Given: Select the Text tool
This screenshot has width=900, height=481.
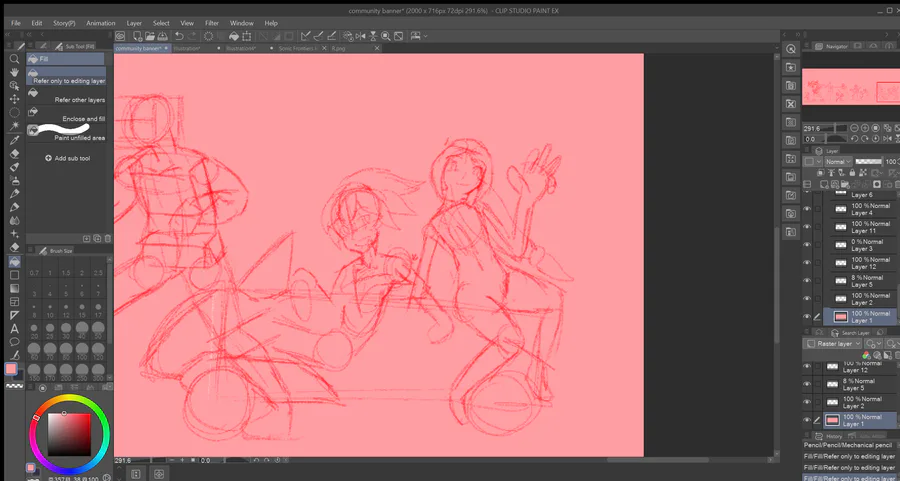Looking at the screenshot, I should 14,329.
